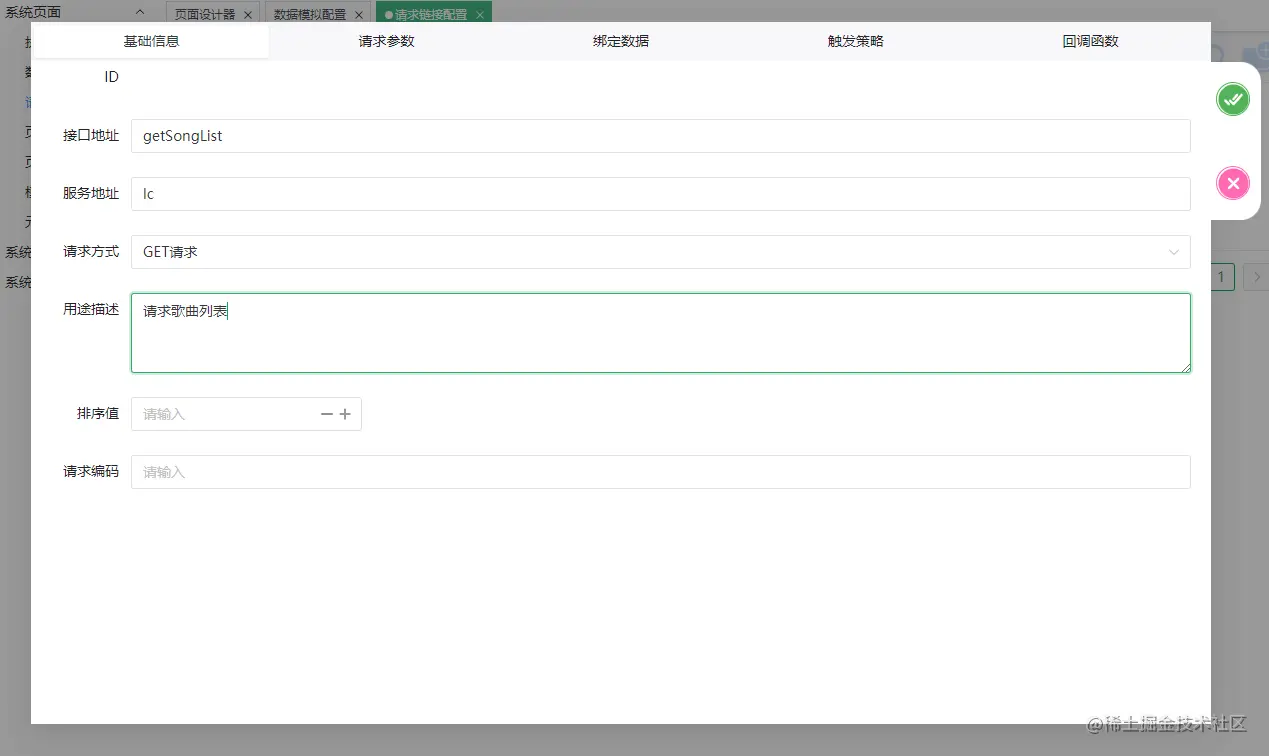Close the 数据模拟配置 tab
The height and width of the screenshot is (756, 1269).
point(358,15)
